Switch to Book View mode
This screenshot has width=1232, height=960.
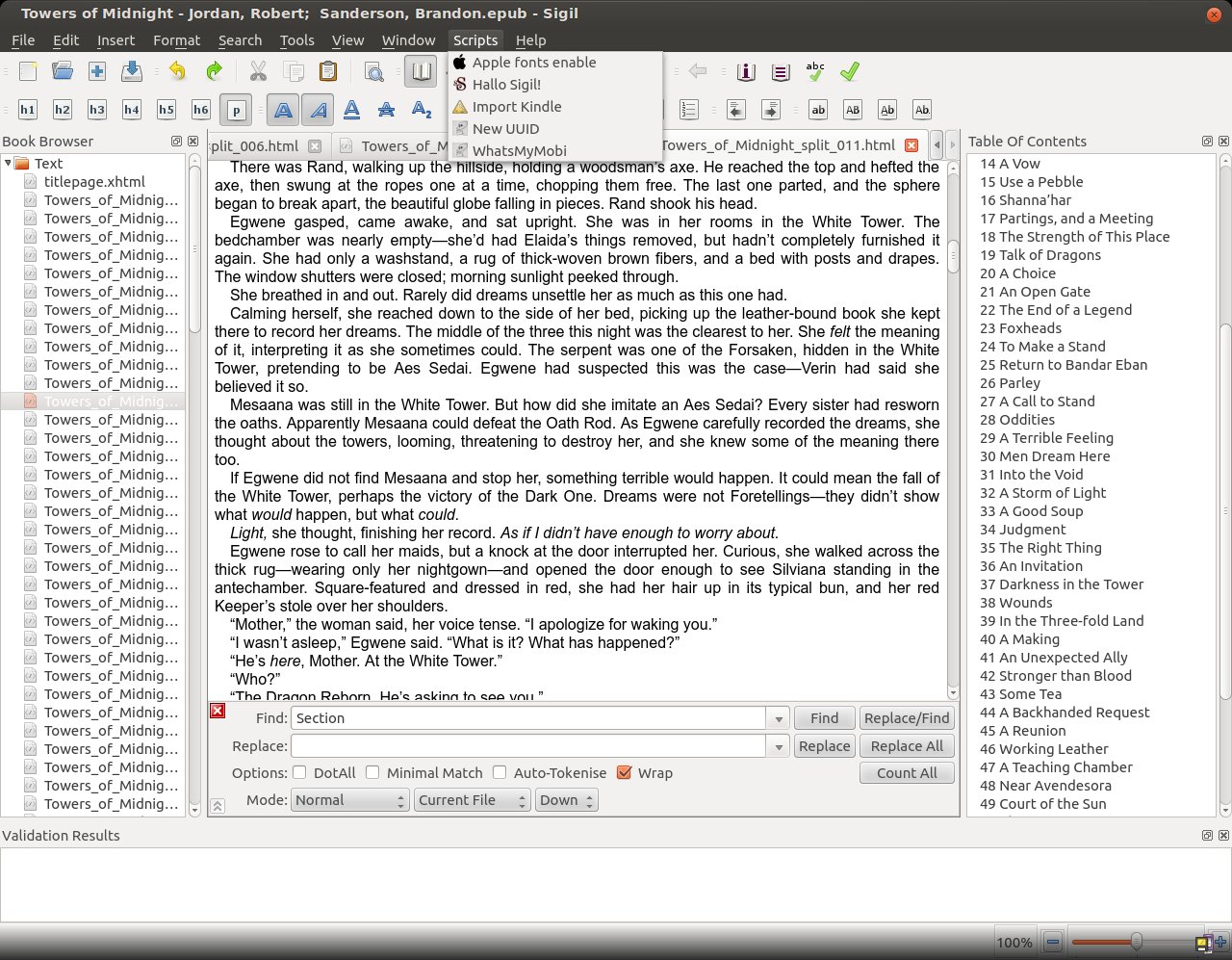coord(420,71)
